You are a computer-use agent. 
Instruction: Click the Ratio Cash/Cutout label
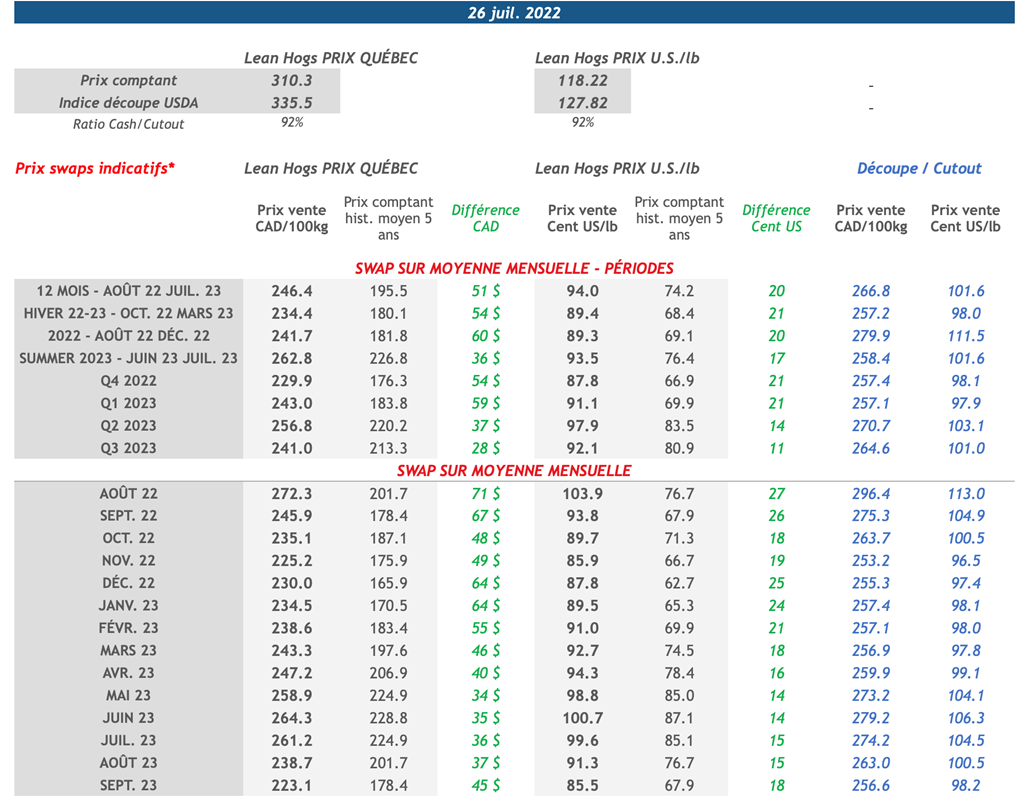click(128, 124)
